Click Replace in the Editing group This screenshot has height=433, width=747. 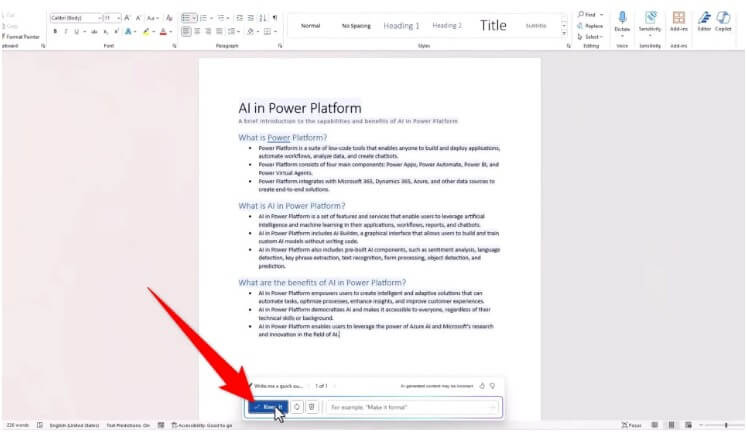pyautogui.click(x=590, y=26)
